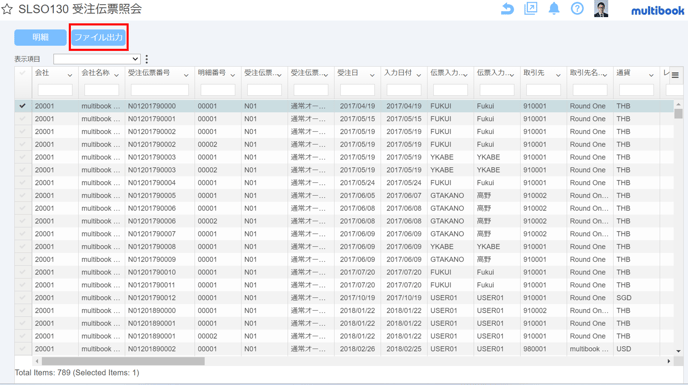Open the 会社 column sort arrow

(70, 75)
